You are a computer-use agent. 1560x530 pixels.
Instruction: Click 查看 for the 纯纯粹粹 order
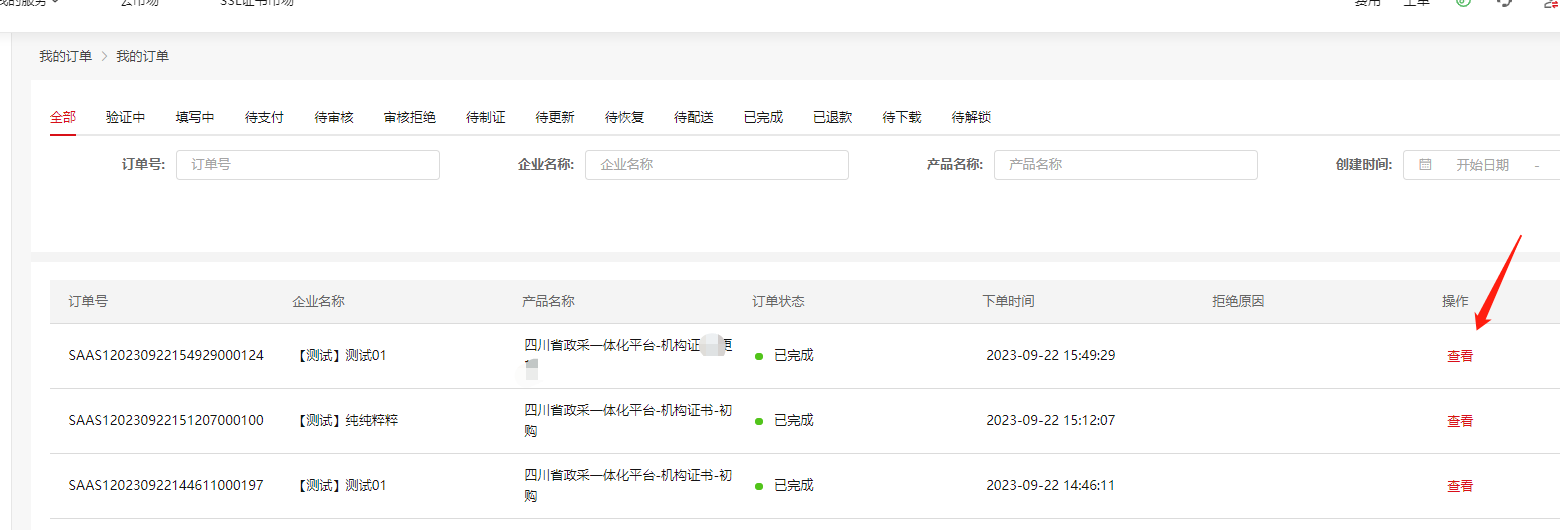tap(1459, 421)
